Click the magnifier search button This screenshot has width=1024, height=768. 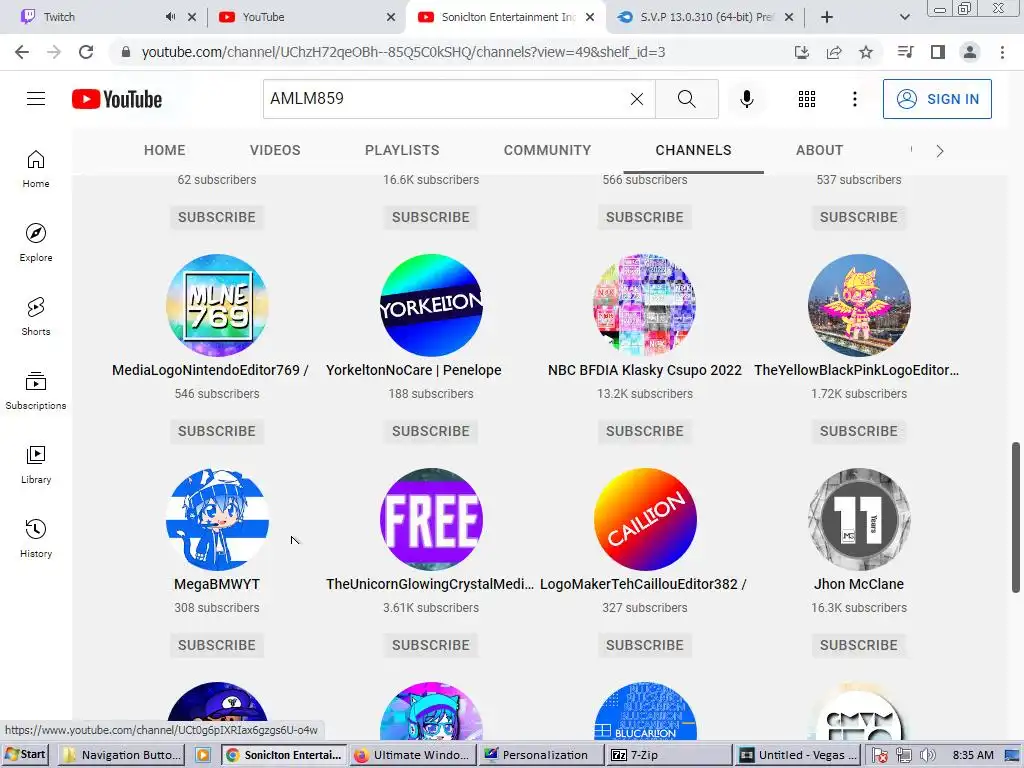pos(686,99)
